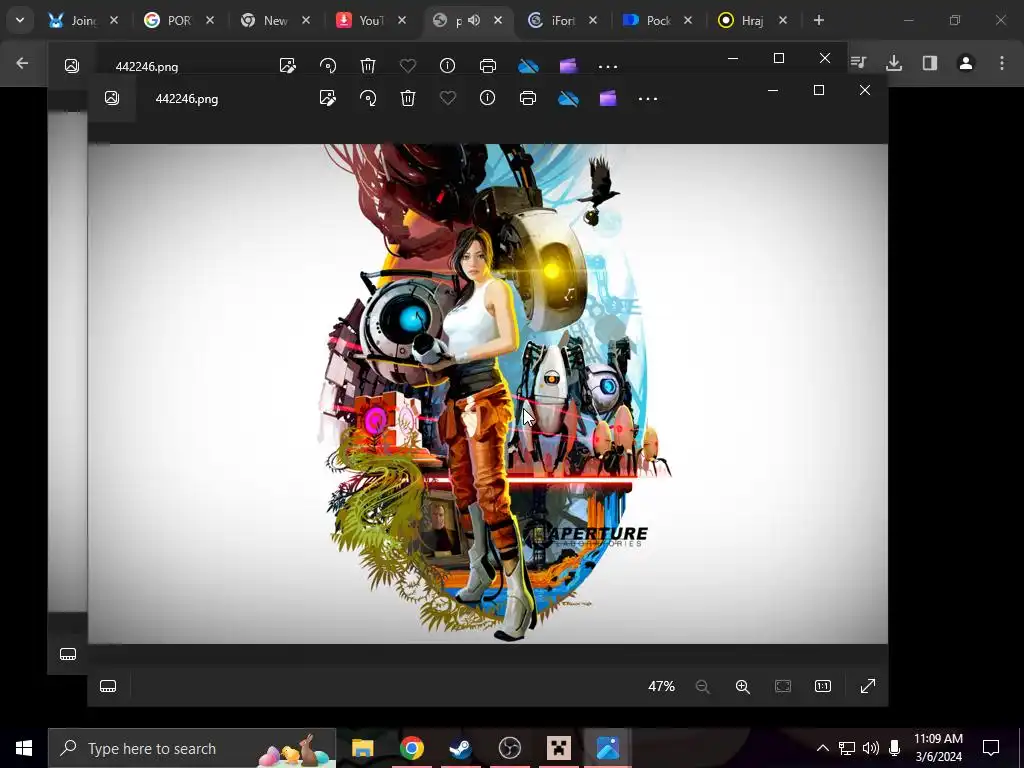Open a new Chrome tab

tap(818, 20)
